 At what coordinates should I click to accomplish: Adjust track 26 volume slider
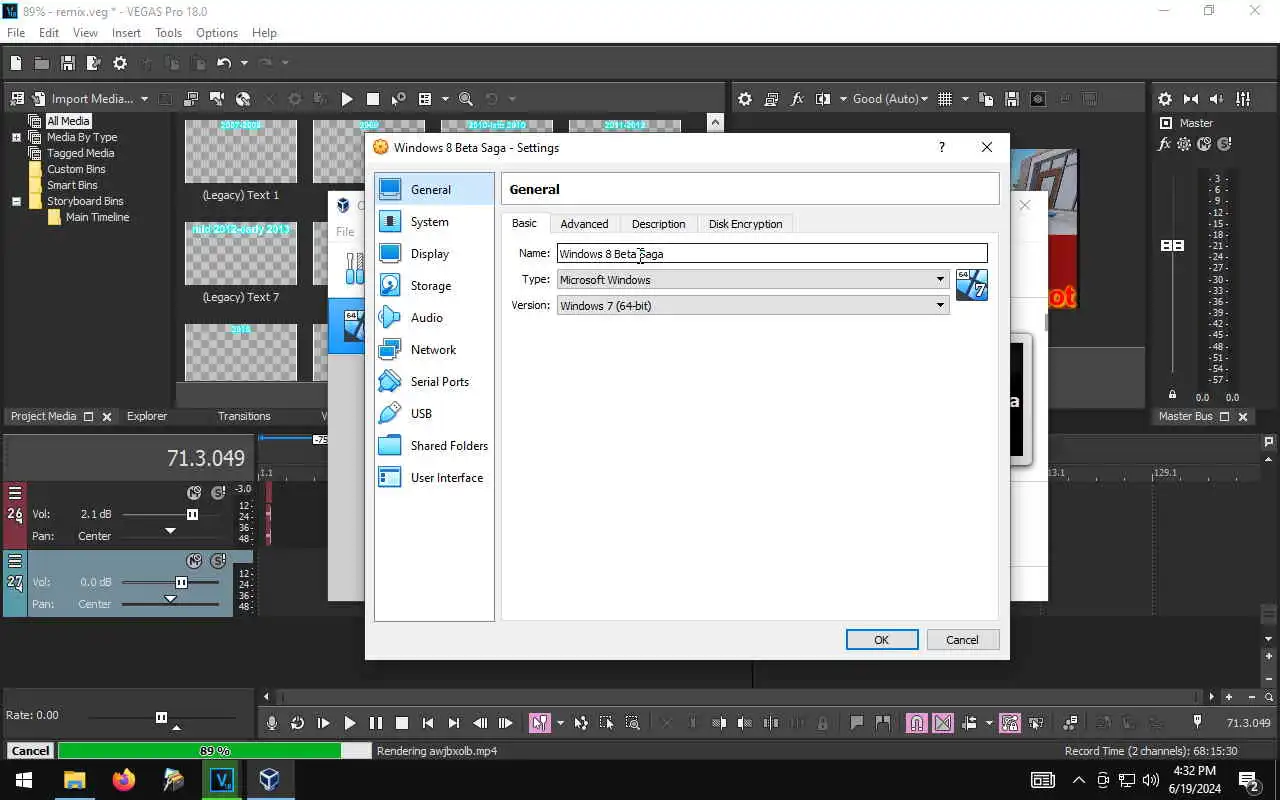(192, 514)
